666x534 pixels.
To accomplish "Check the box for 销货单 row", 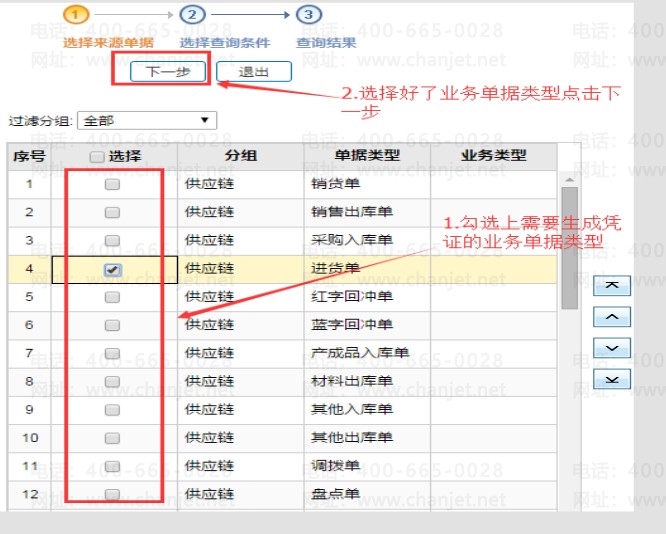I will pos(112,184).
